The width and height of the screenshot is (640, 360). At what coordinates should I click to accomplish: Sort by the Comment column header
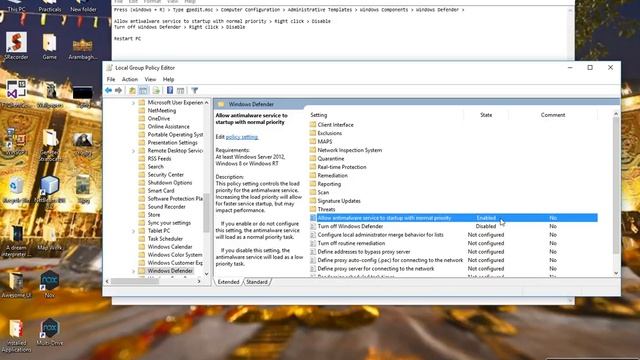coord(553,115)
